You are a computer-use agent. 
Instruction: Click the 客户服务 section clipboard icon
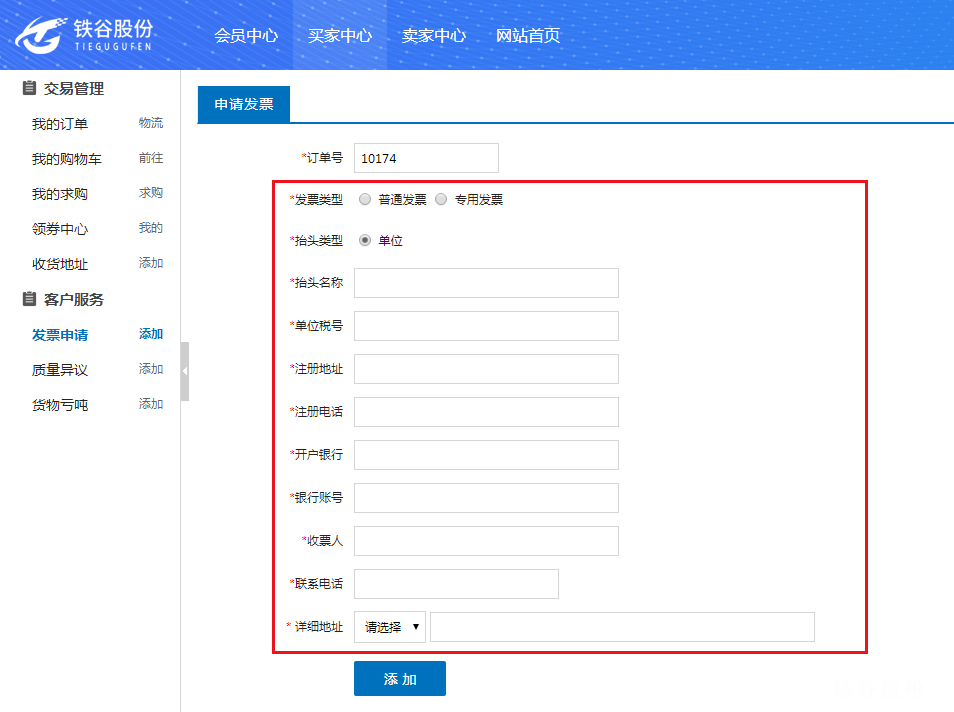click(x=29, y=299)
